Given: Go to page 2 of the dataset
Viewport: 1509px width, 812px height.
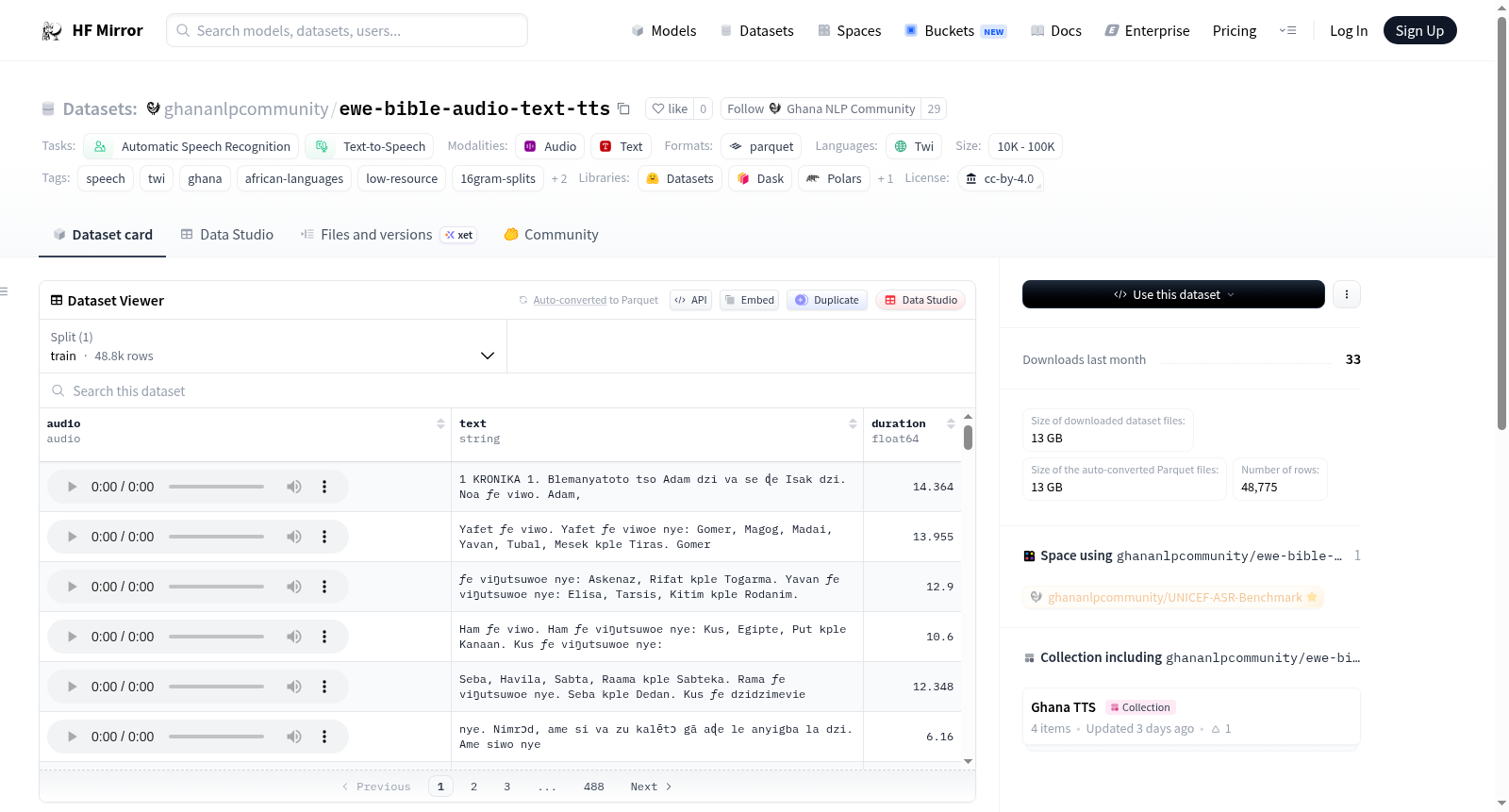Looking at the screenshot, I should 473,787.
